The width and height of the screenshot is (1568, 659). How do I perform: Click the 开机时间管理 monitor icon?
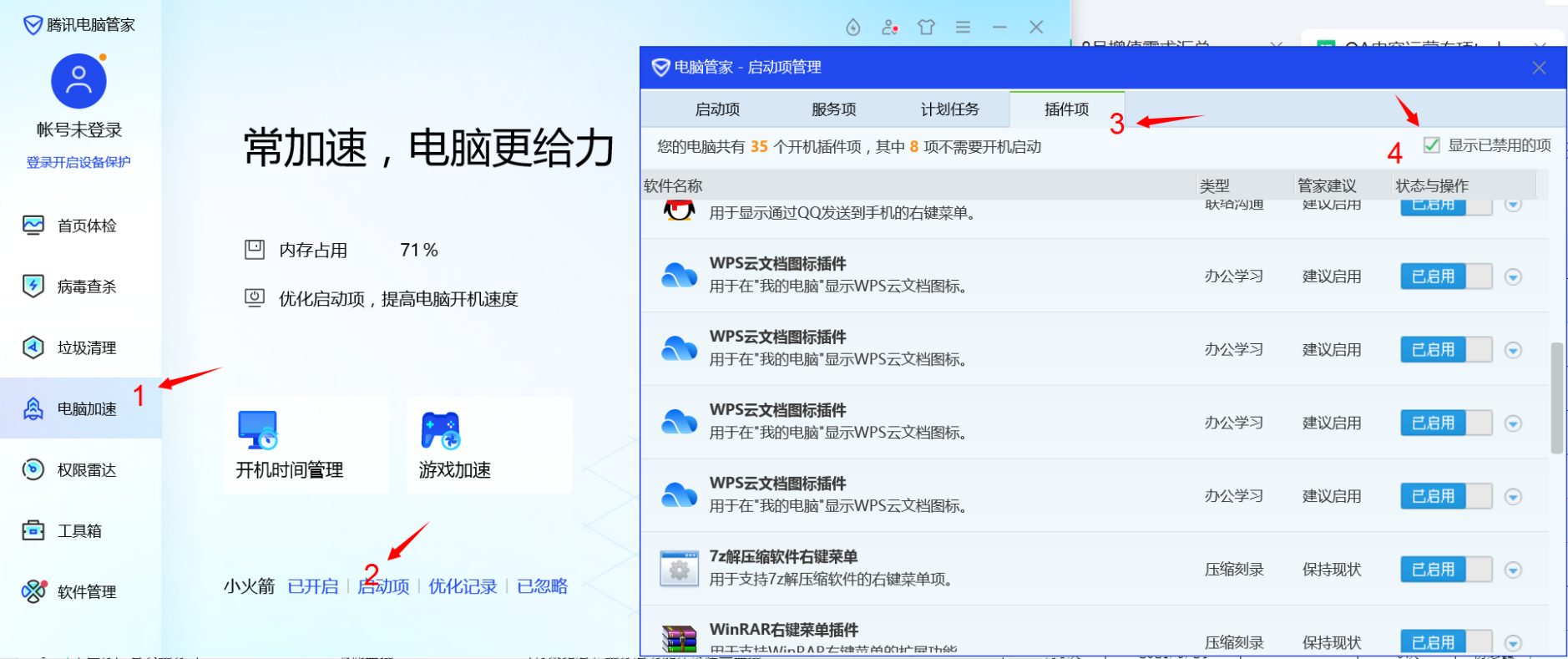click(257, 430)
